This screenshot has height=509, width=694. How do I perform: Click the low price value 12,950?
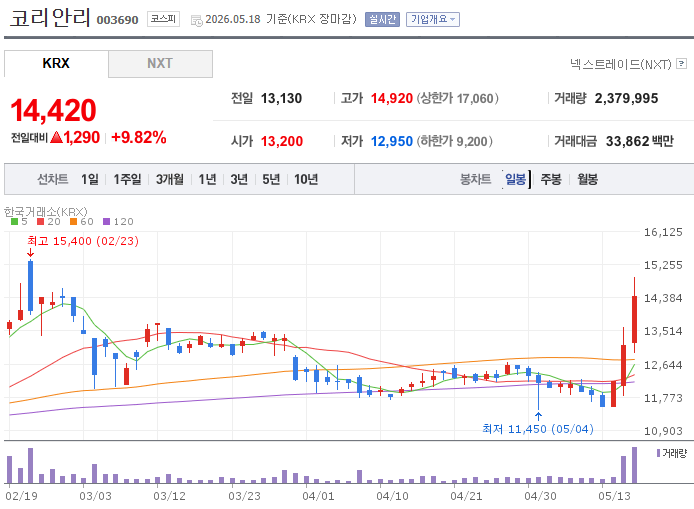(x=392, y=141)
